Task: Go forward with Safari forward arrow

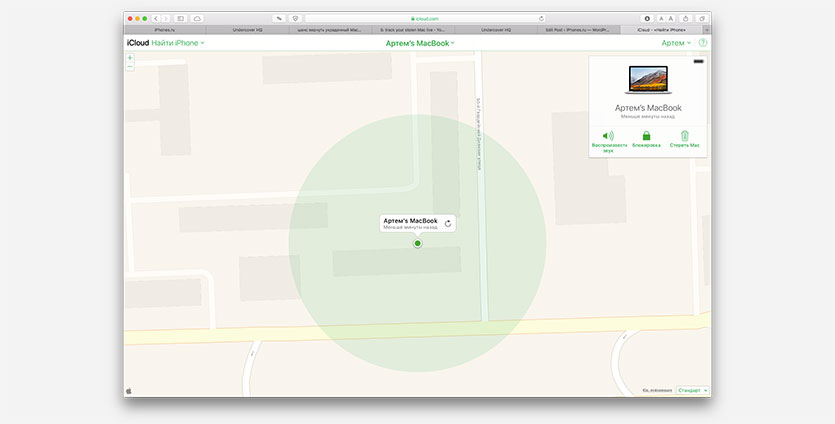Action: click(x=166, y=19)
